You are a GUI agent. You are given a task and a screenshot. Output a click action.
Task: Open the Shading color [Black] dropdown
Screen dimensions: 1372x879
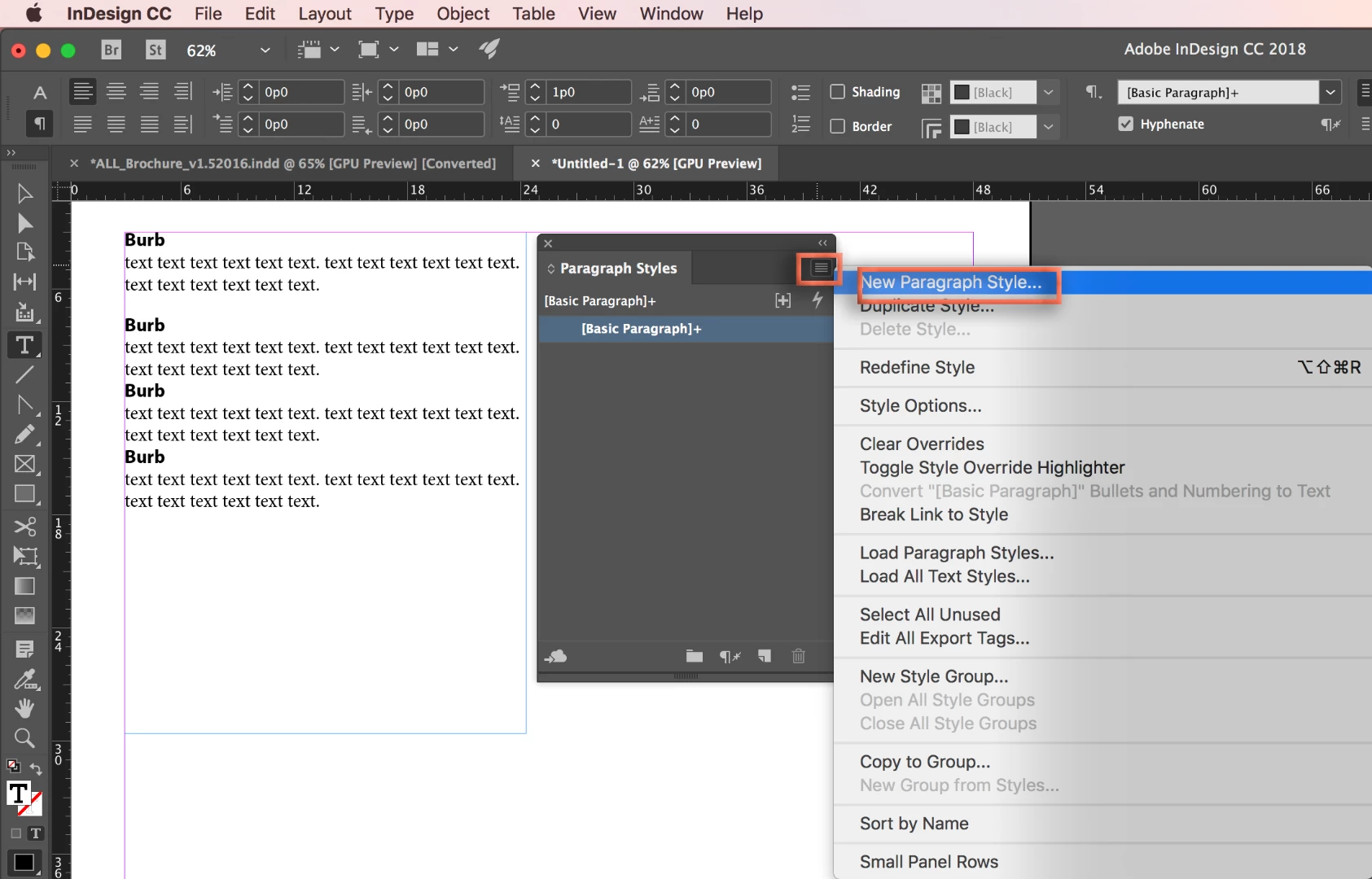(x=1049, y=92)
